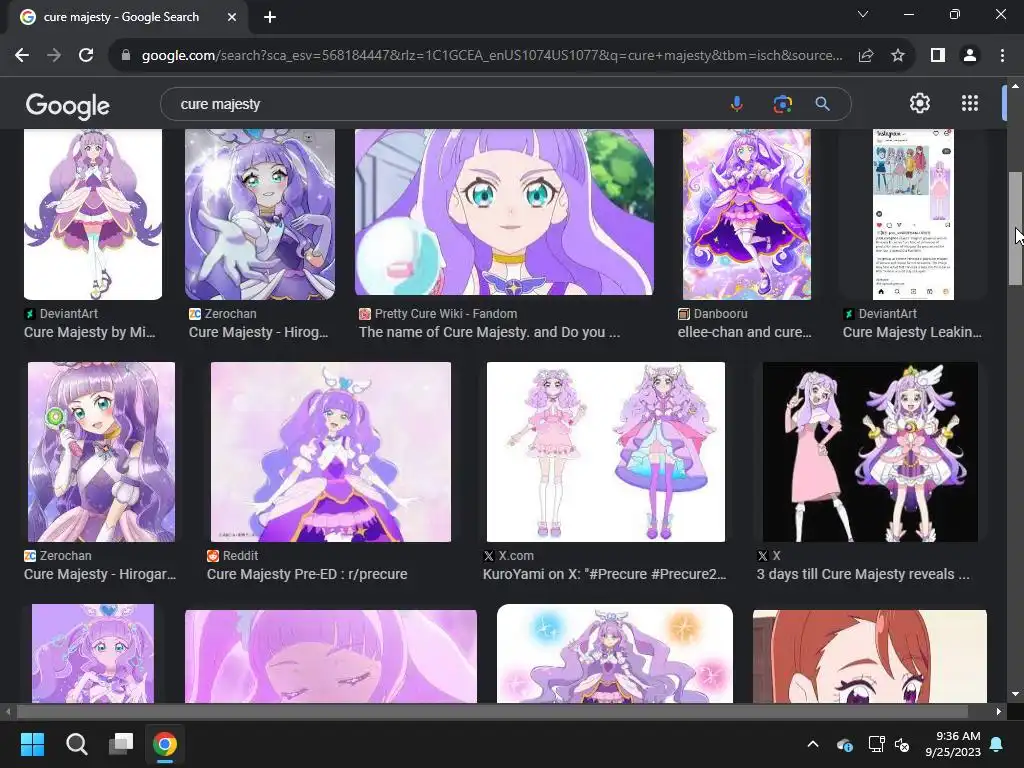Open Google apps grid
Screen dimensions: 1024x768
click(x=970, y=103)
